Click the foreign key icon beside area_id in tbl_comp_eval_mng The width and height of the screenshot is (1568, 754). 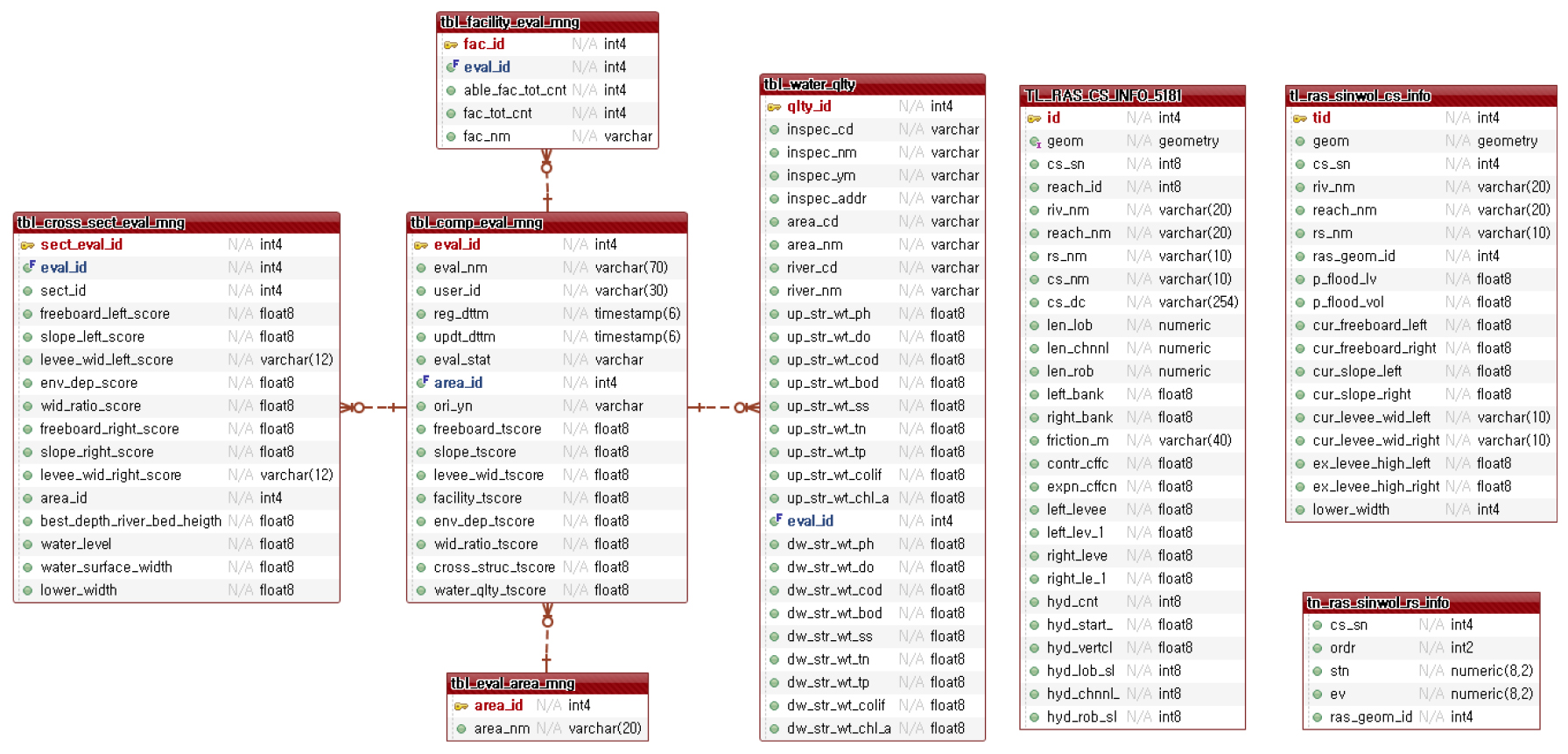click(422, 383)
